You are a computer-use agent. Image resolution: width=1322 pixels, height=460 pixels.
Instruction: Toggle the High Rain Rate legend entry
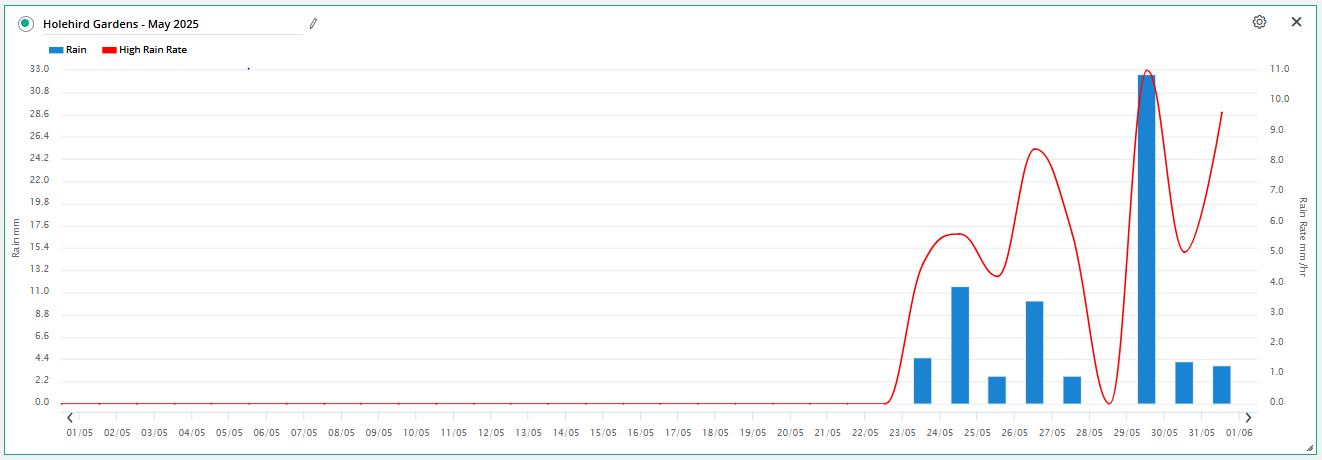pos(144,49)
